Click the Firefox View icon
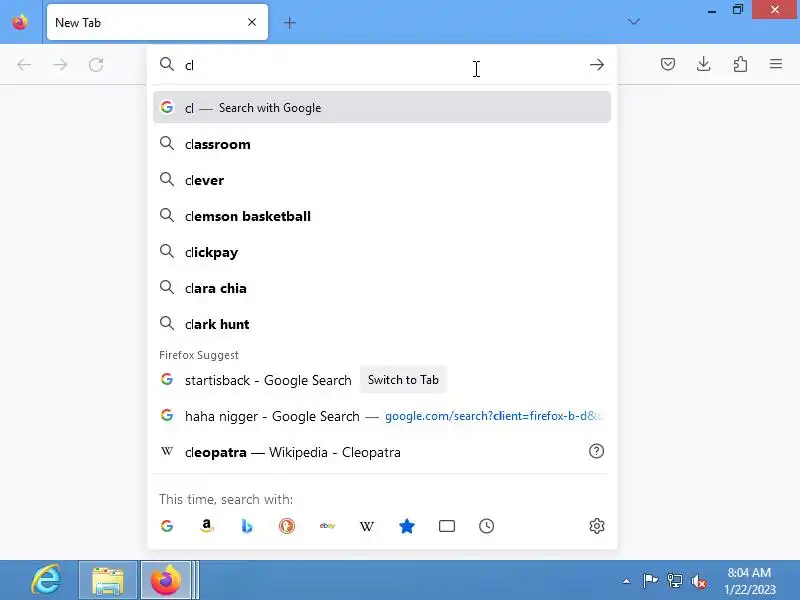Viewport: 800px width, 600px height. [x=20, y=22]
